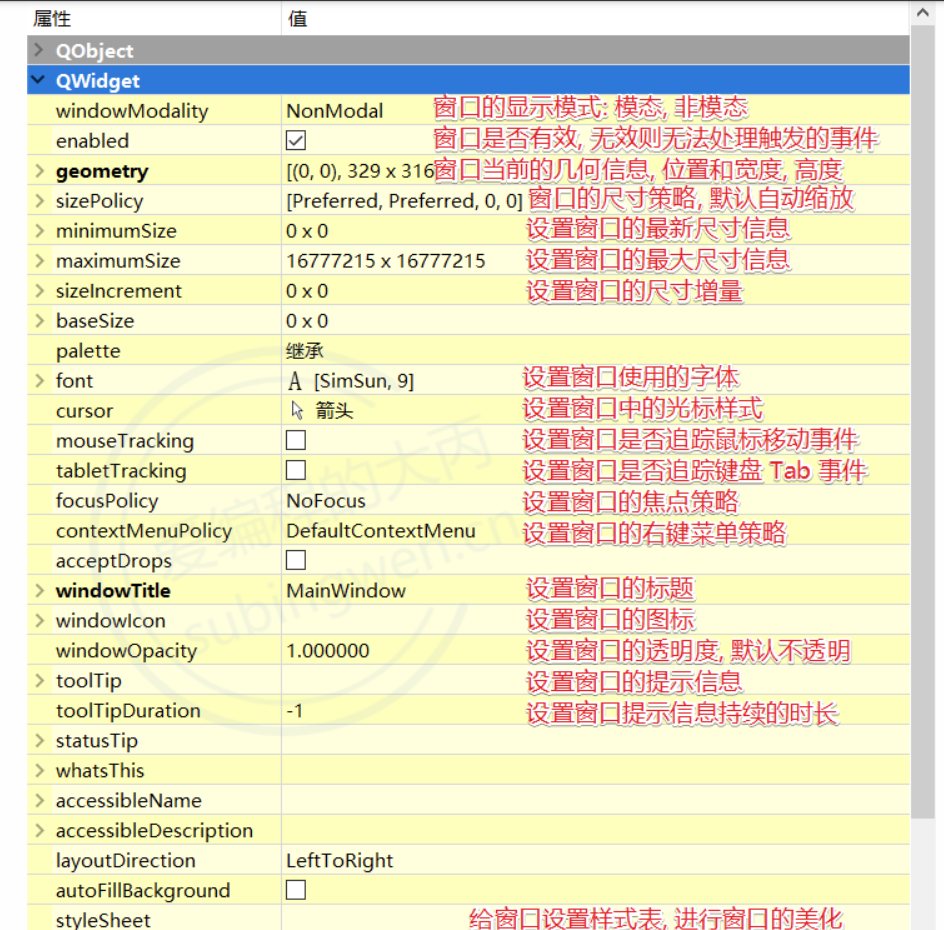Select the cursor property name
Viewport: 944px width, 930px height.
[x=84, y=411]
